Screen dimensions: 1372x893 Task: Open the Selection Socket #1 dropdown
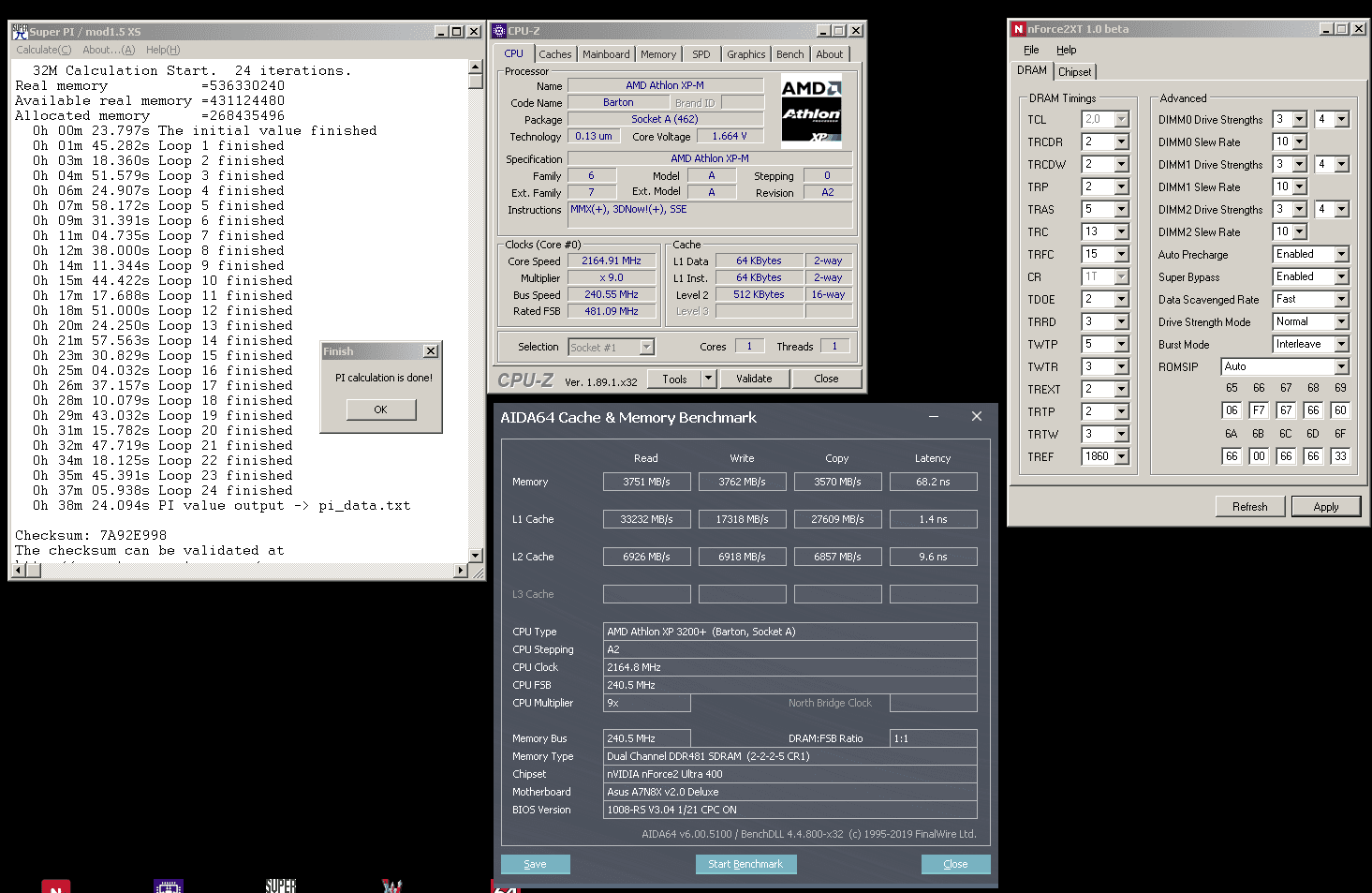[646, 347]
